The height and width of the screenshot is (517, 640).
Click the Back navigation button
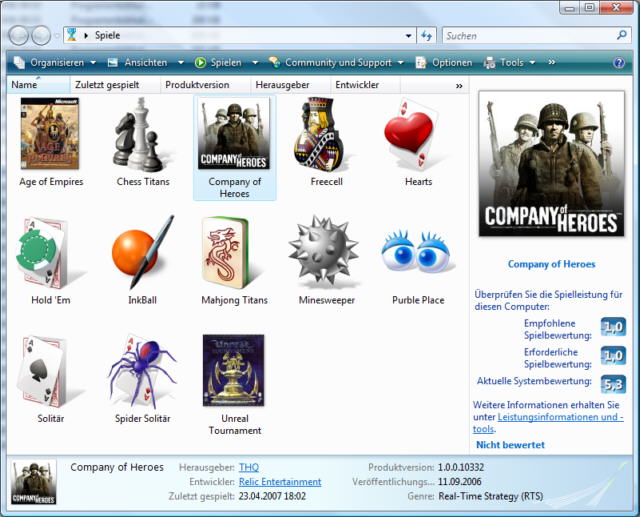pos(18,36)
